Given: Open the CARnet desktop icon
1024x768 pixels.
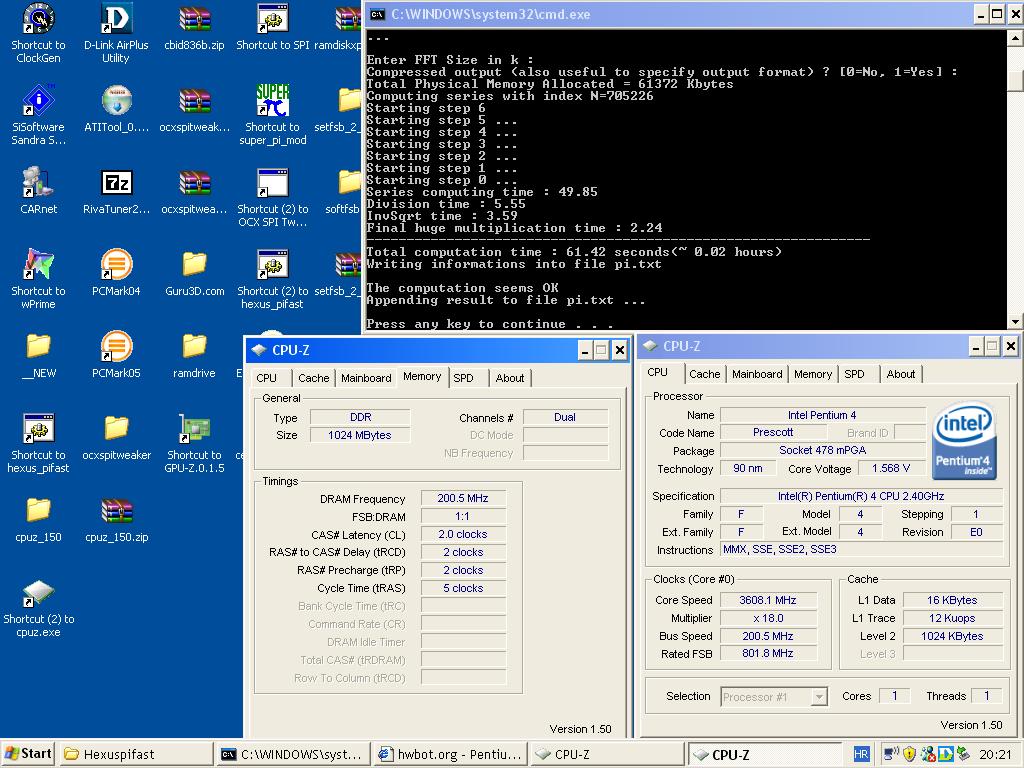Looking at the screenshot, I should [x=38, y=183].
